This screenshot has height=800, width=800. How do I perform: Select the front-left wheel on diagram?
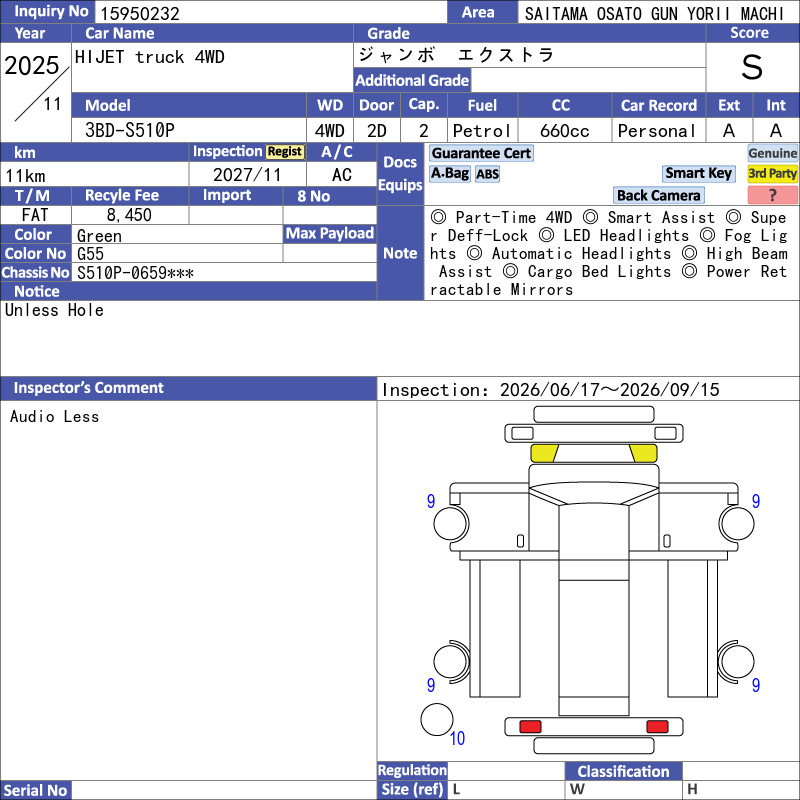coord(451,523)
